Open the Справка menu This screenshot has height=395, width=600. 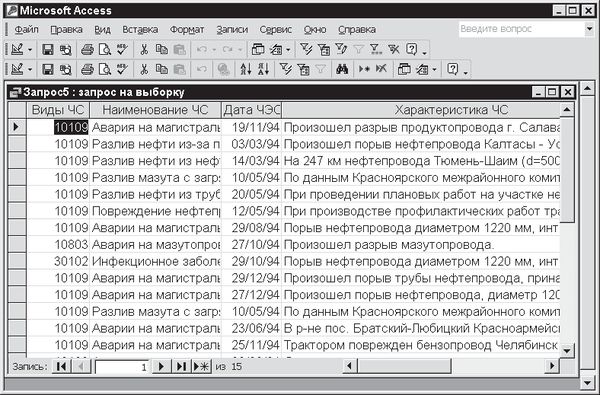pos(357,29)
